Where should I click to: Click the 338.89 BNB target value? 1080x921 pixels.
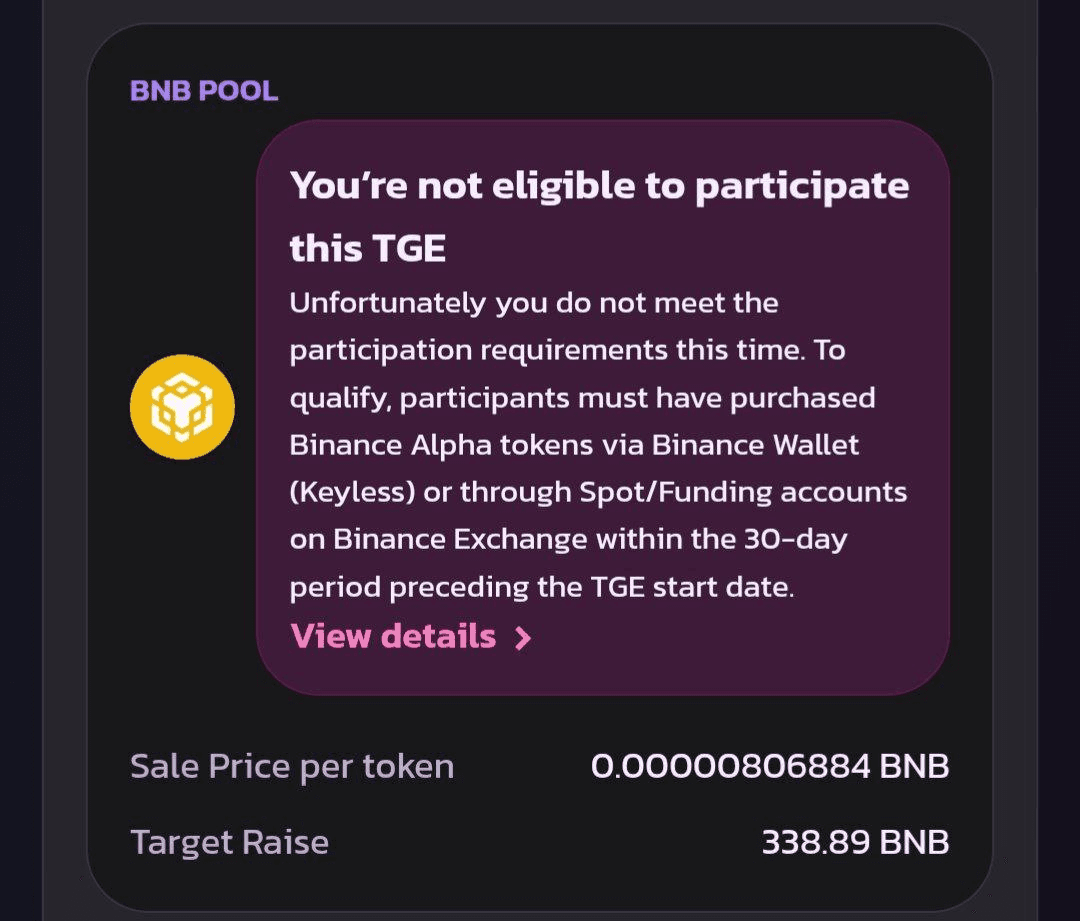tap(855, 842)
